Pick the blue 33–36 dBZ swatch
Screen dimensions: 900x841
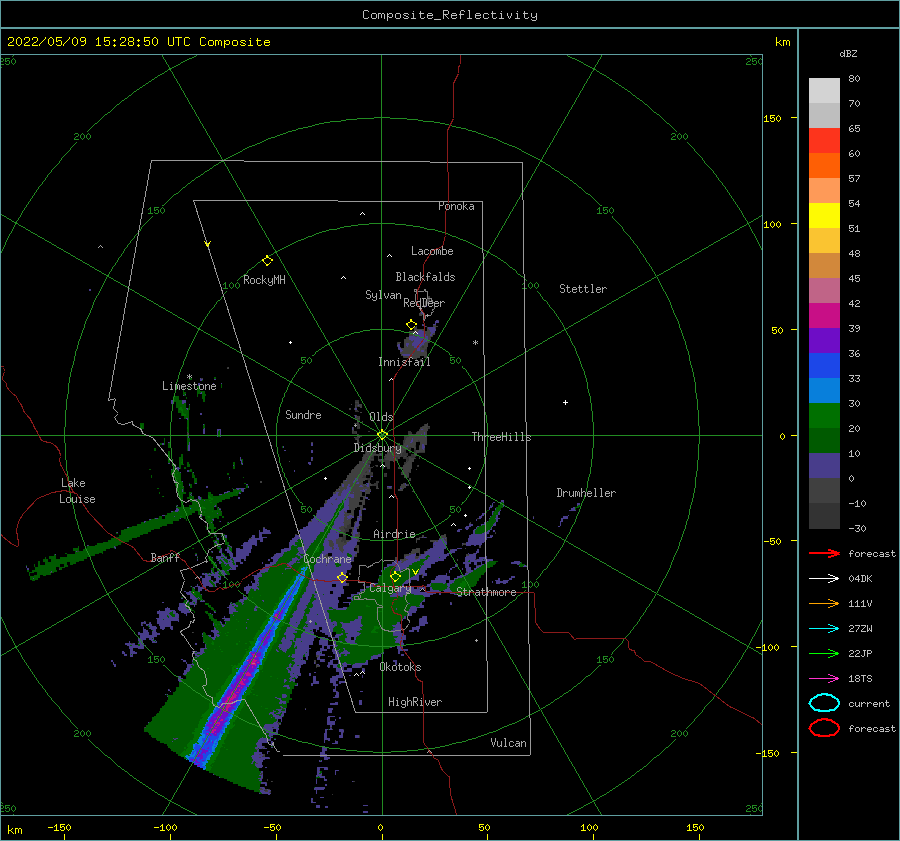coord(824,366)
